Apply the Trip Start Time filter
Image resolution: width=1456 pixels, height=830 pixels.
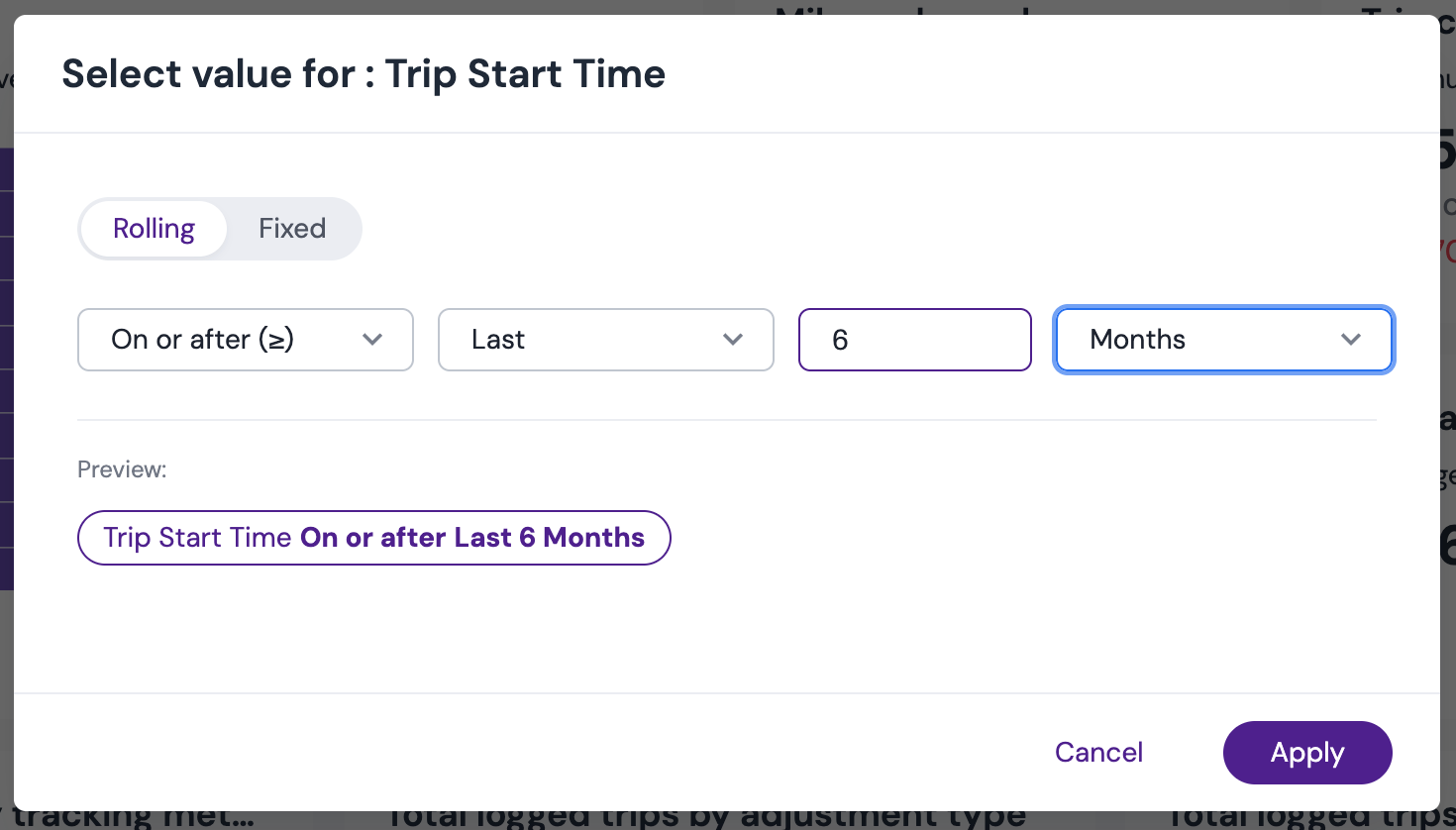1307,753
